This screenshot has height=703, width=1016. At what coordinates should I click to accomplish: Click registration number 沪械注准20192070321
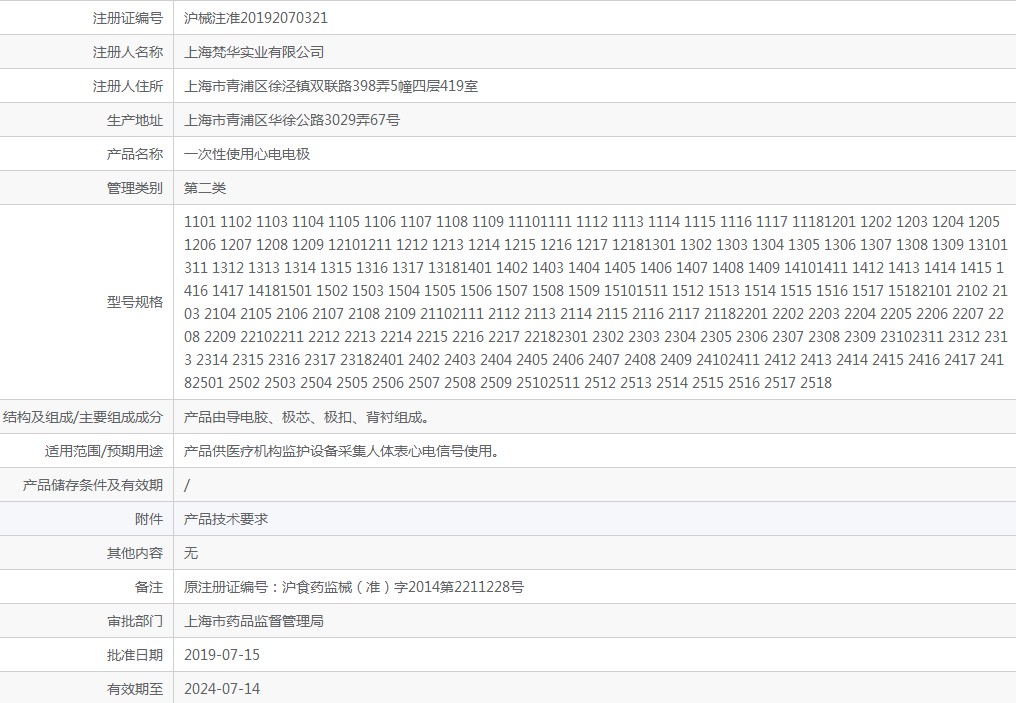click(x=256, y=18)
